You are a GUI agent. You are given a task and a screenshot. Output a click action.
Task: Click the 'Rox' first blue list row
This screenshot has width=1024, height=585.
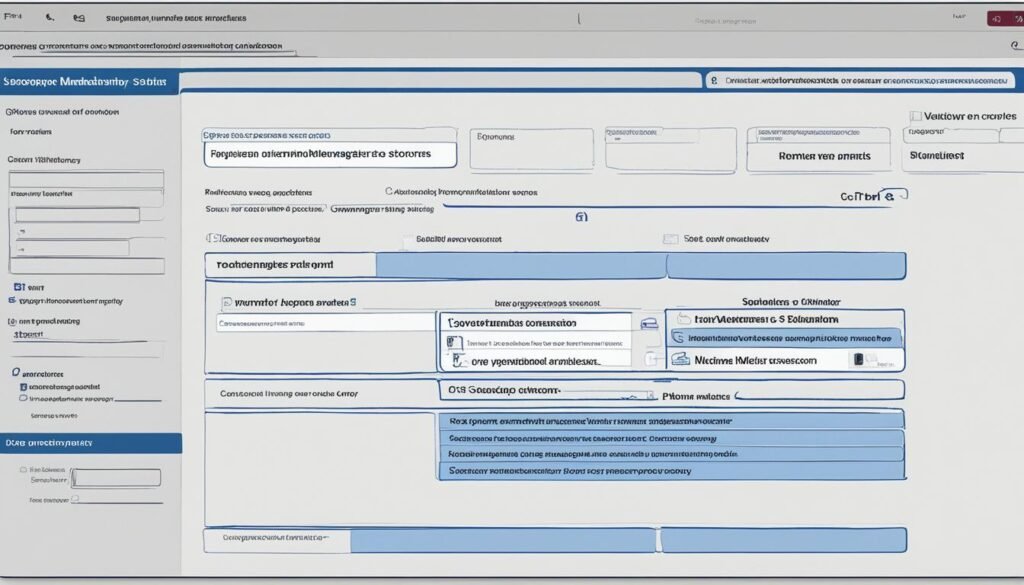670,421
